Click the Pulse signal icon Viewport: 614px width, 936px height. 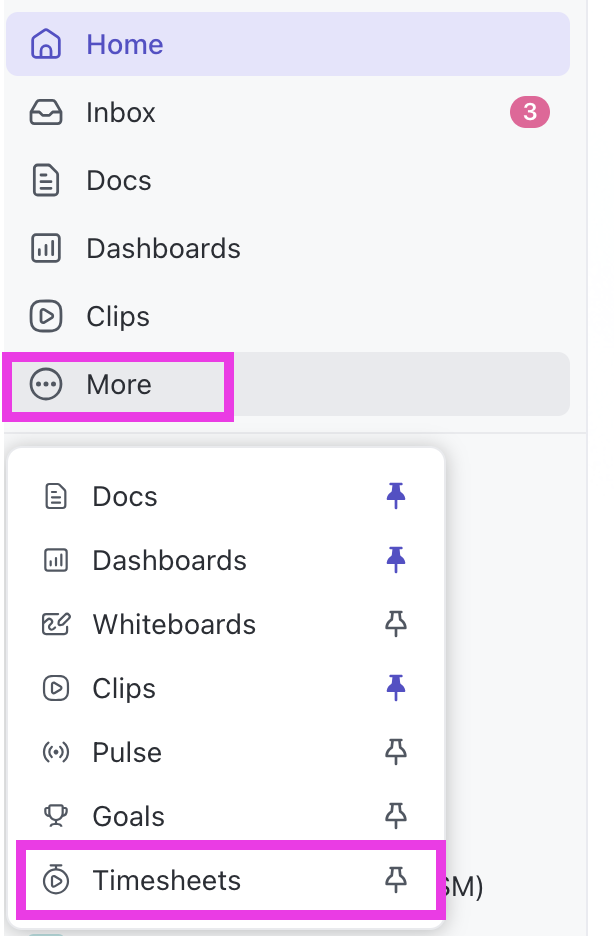56,753
